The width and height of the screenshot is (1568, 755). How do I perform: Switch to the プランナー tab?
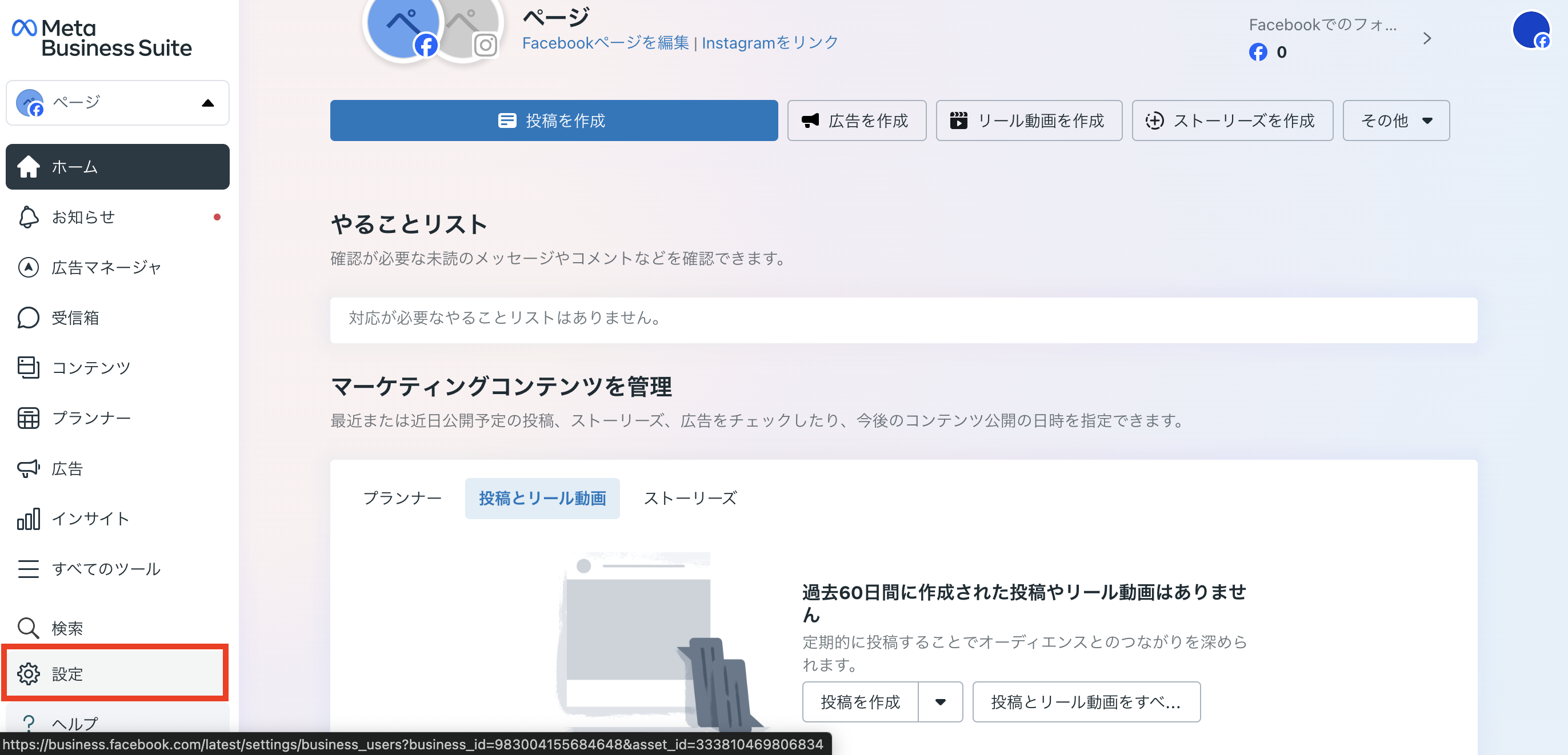[403, 497]
